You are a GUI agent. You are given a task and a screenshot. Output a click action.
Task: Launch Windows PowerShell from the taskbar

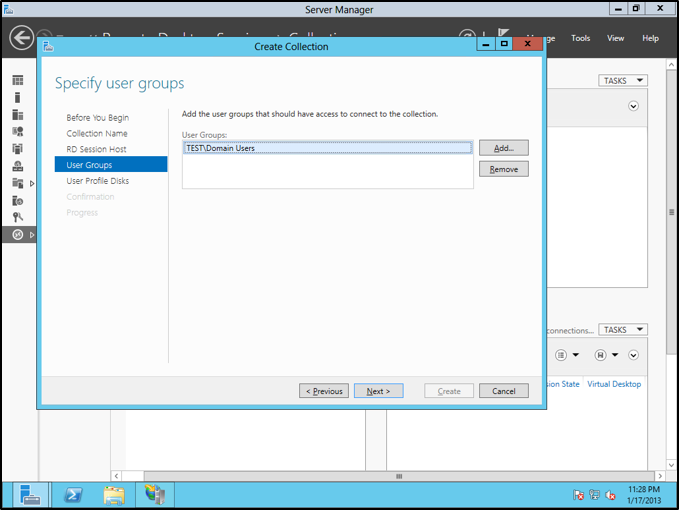tap(73, 494)
